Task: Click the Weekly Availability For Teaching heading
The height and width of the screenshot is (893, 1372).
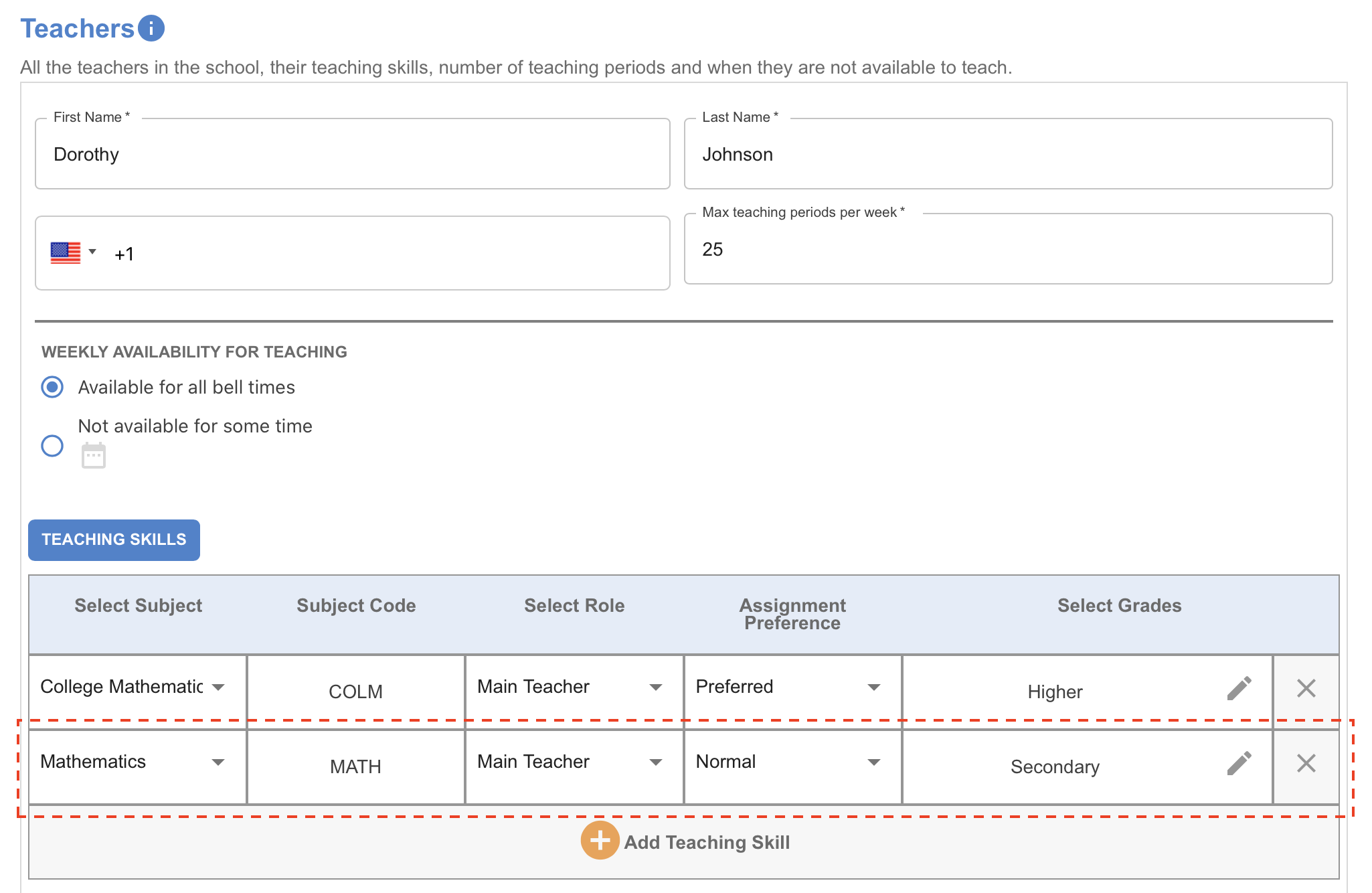Action: coord(194,352)
